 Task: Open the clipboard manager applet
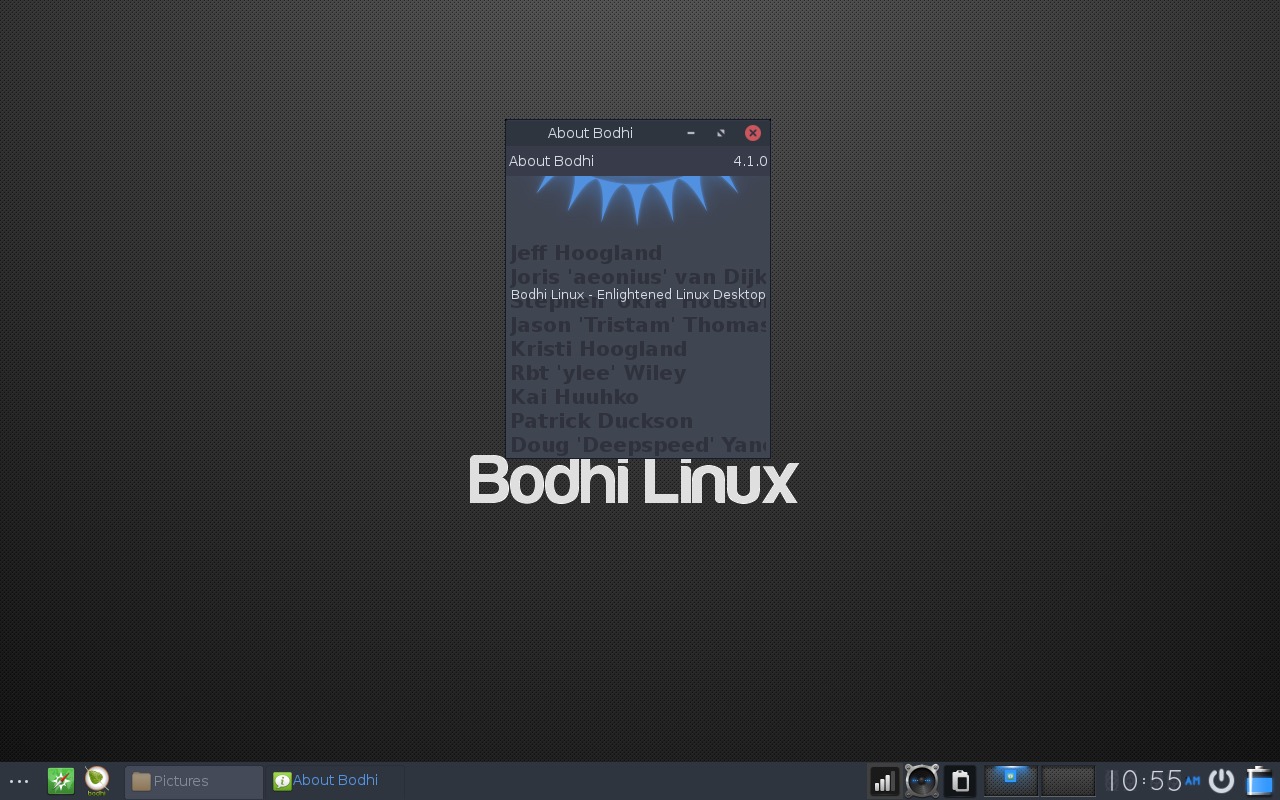pos(959,781)
